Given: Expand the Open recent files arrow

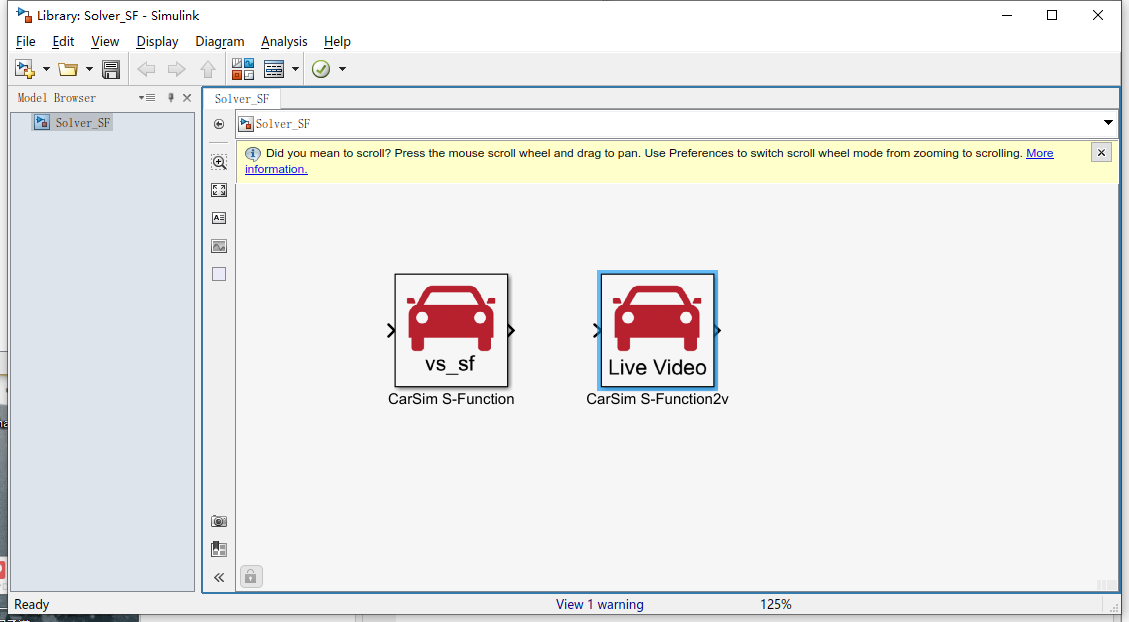Looking at the screenshot, I should (89, 69).
